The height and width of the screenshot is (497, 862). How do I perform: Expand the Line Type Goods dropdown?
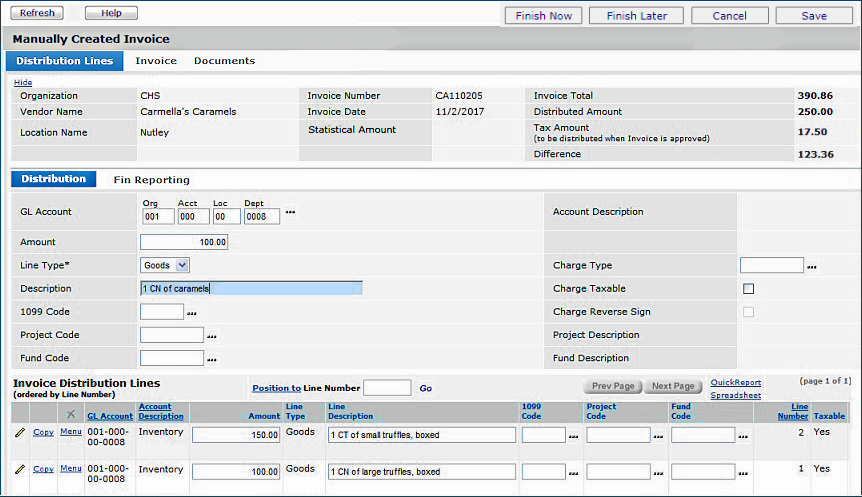pyautogui.click(x=181, y=265)
